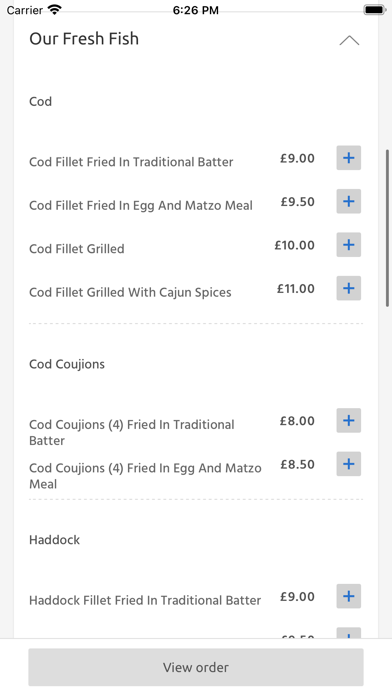Image resolution: width=392 pixels, height=696 pixels.
Task: Select the Cod category heading
Action: click(x=40, y=102)
